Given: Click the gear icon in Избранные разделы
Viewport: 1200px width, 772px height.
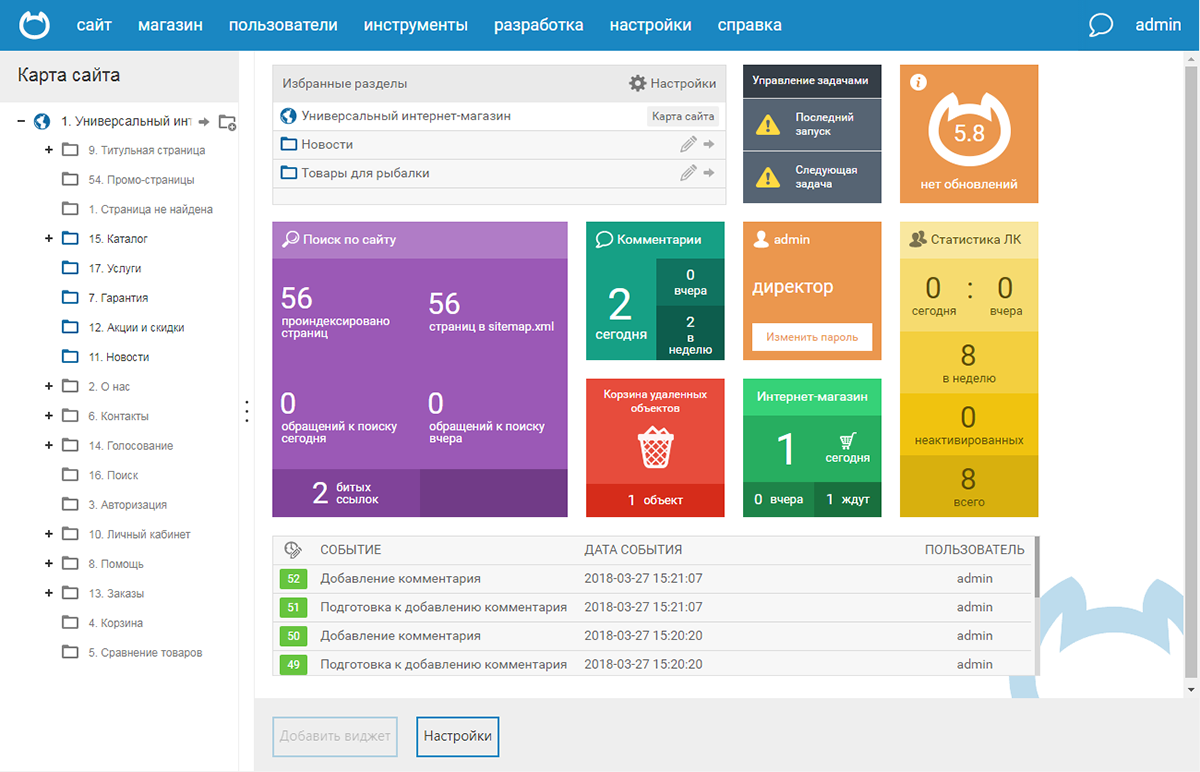Looking at the screenshot, I should click(637, 84).
